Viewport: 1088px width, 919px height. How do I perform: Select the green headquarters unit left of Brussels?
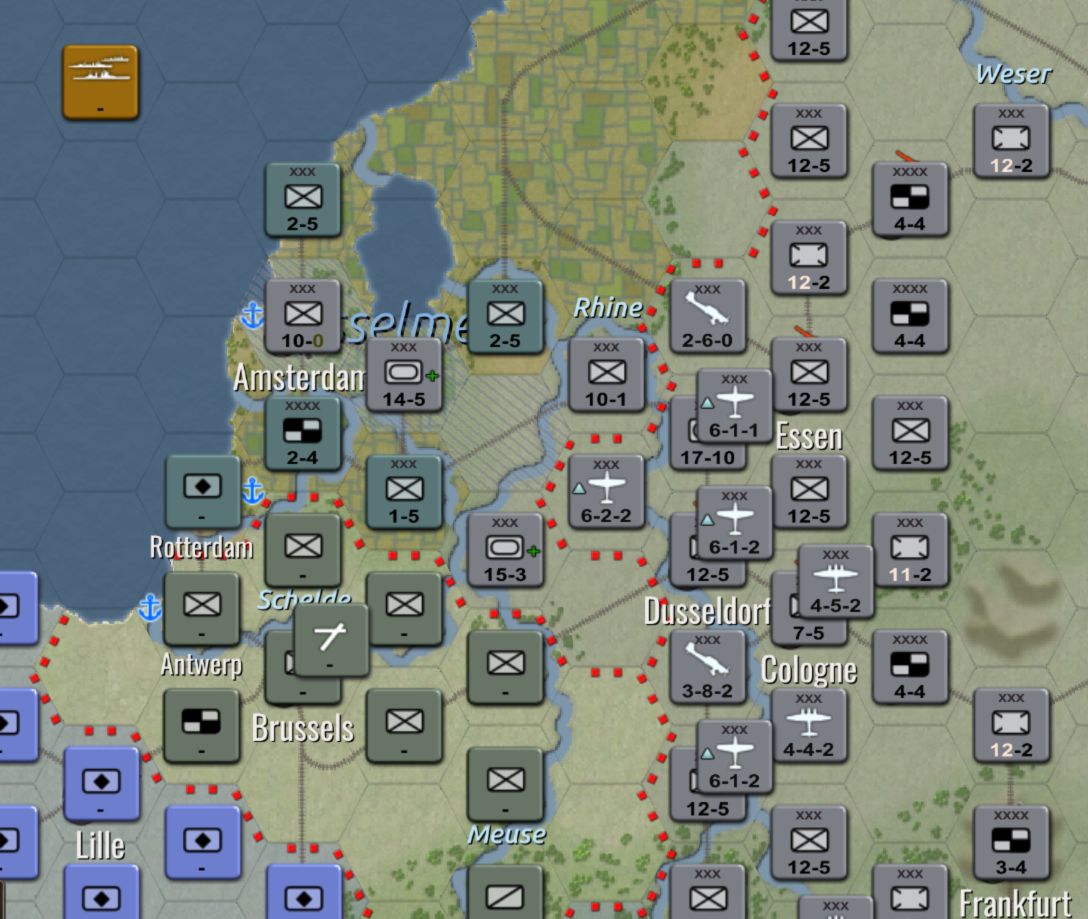tap(202, 726)
